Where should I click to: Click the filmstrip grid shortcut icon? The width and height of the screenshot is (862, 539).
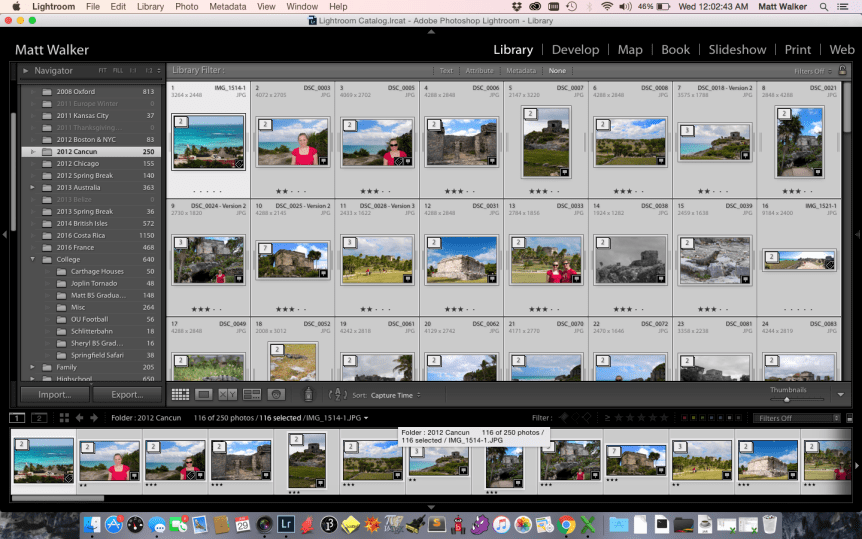[x=64, y=418]
